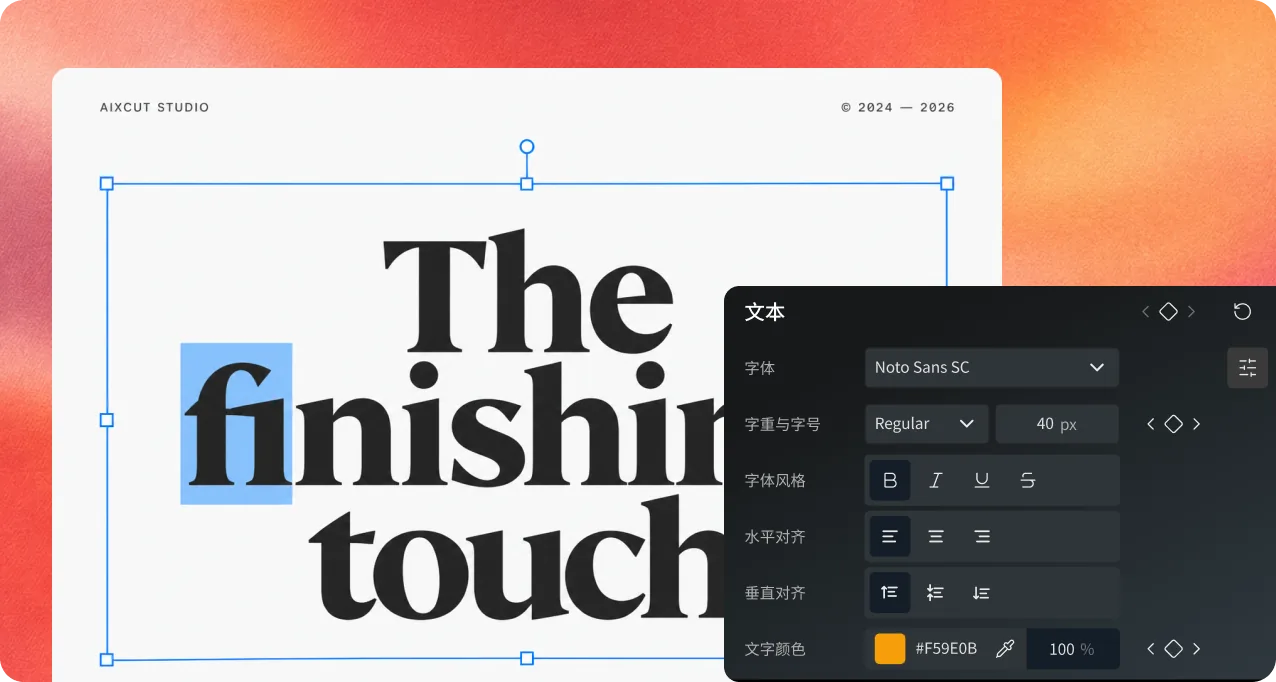Click the 字体 label
The height and width of the screenshot is (682, 1276).
(x=760, y=368)
